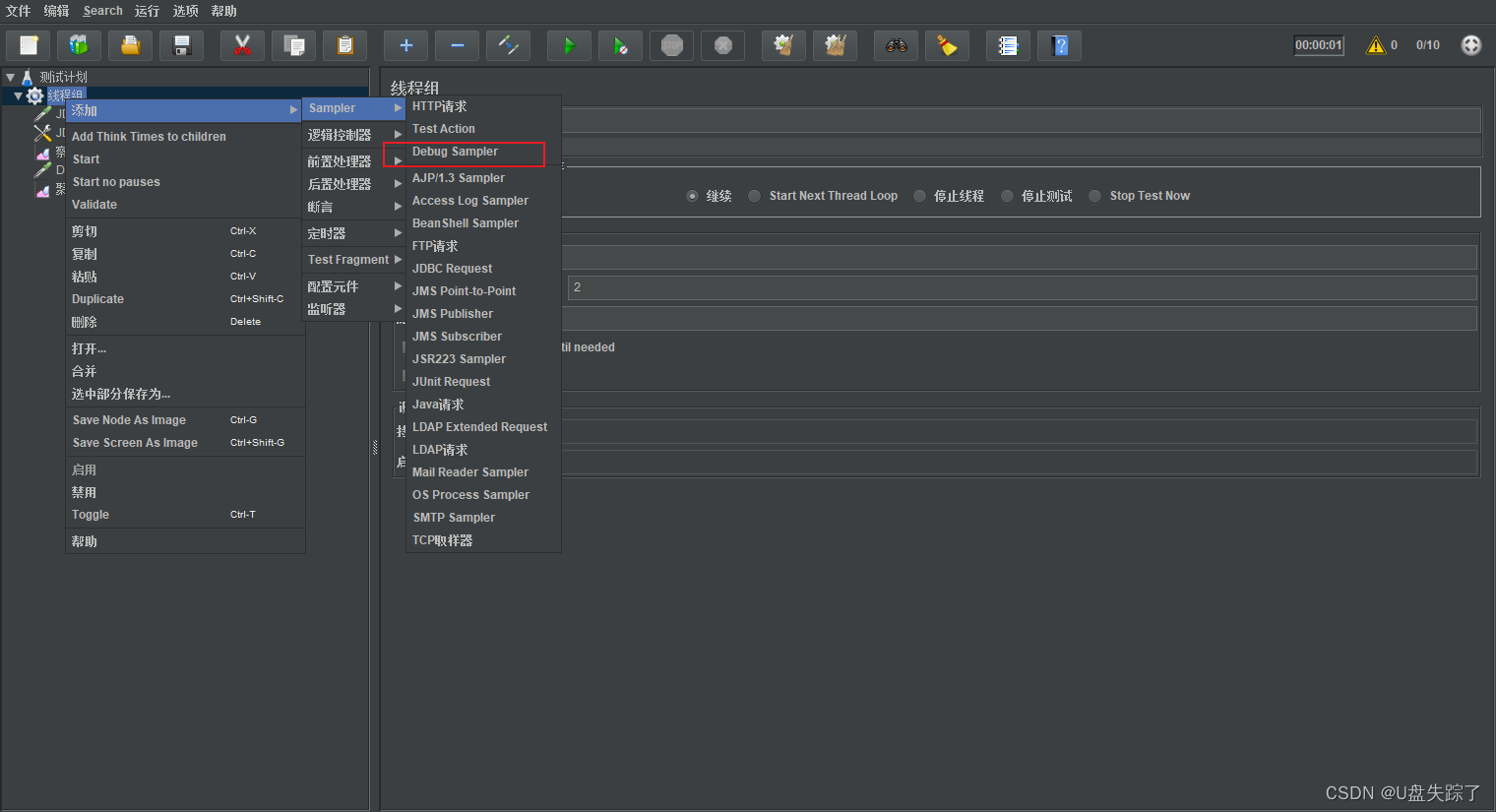1496x812 pixels.
Task: Click the shutdown toolbar icon
Action: click(x=722, y=45)
